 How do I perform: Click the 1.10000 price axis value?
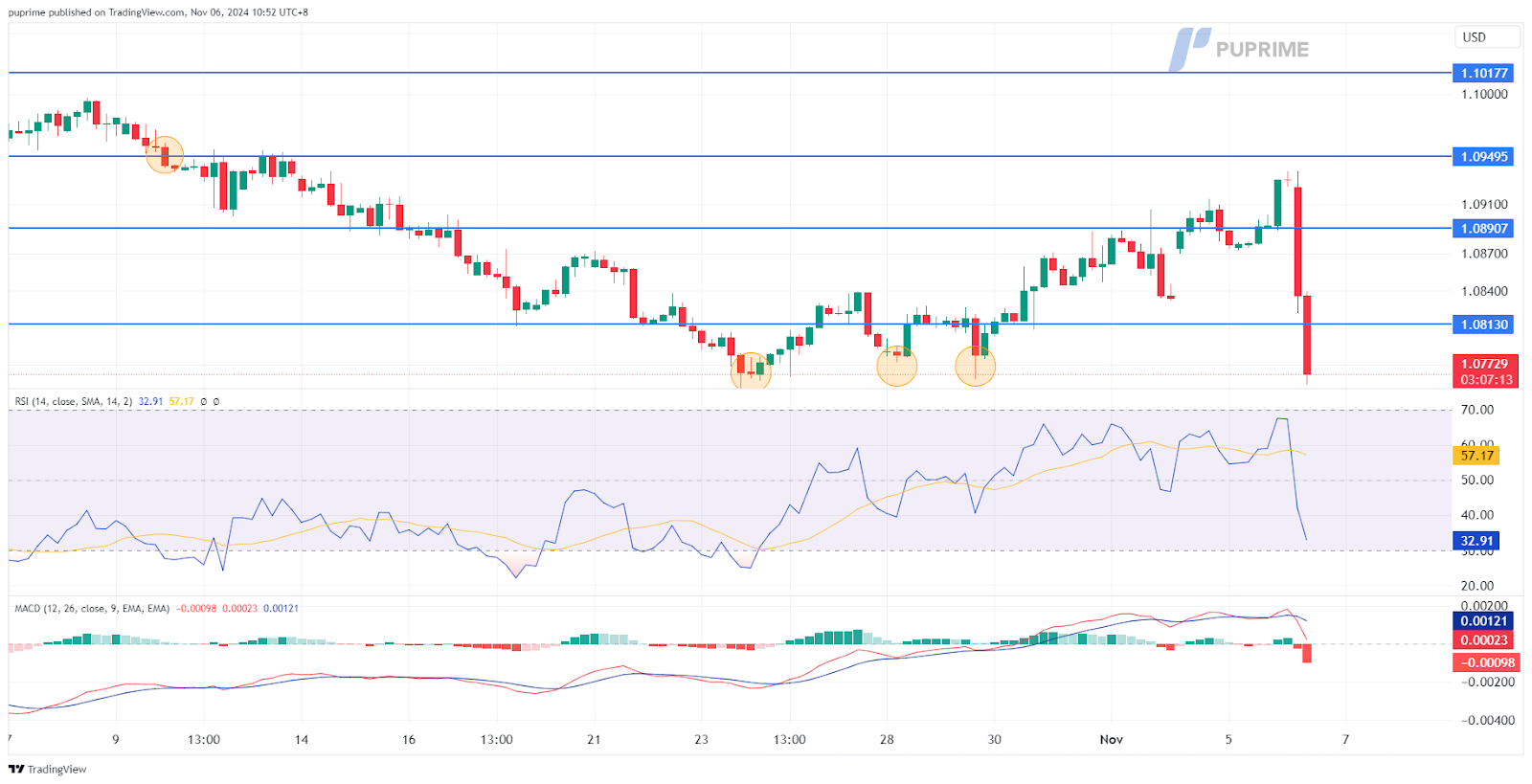click(1484, 94)
